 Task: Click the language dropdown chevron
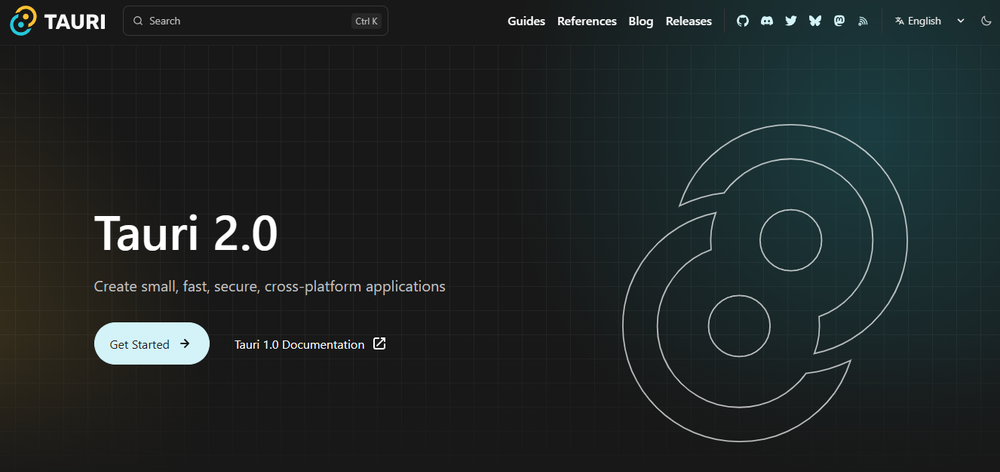960,21
